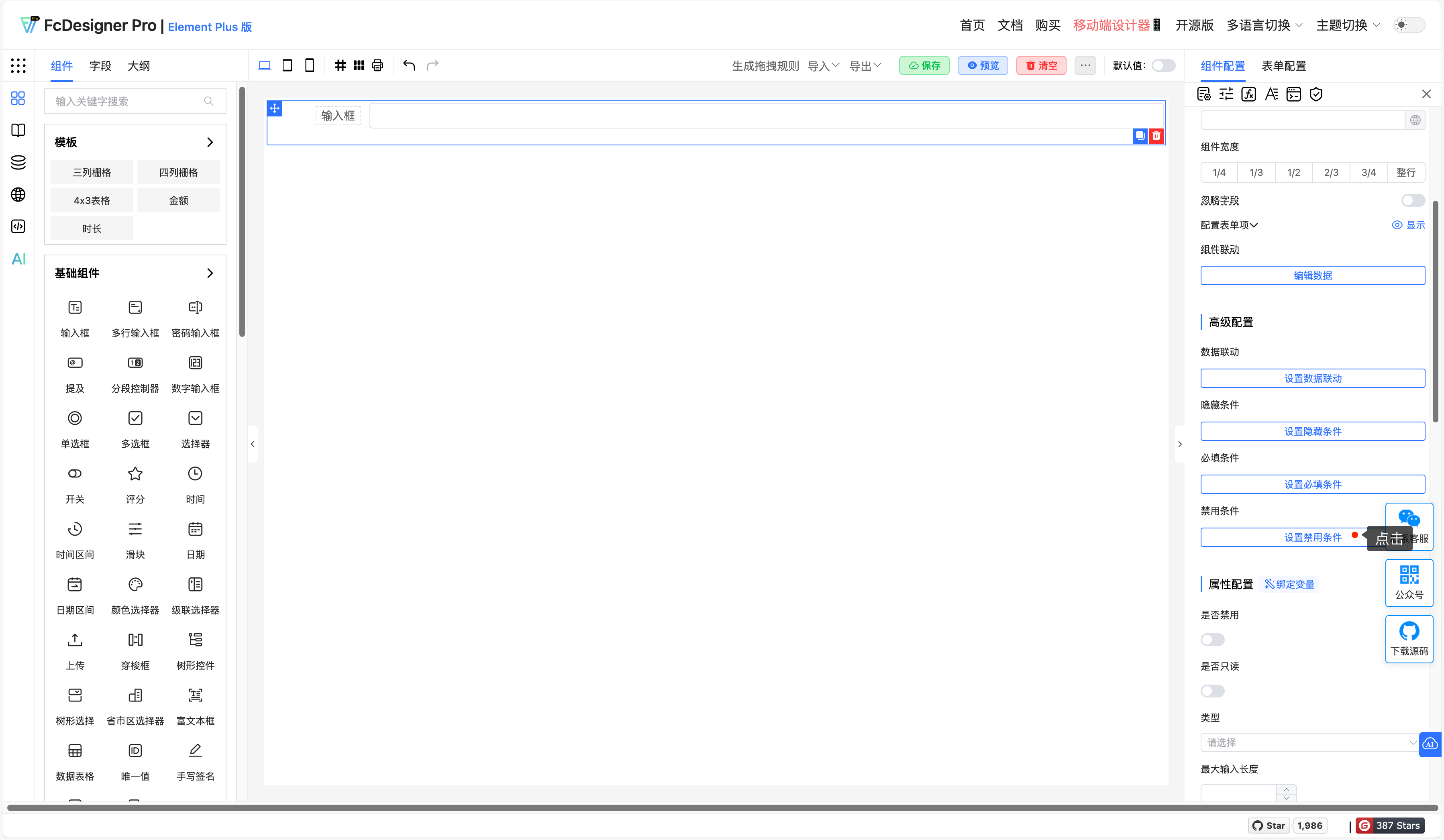
Task: Enable the 忽略字段 switch
Action: coord(1413,200)
